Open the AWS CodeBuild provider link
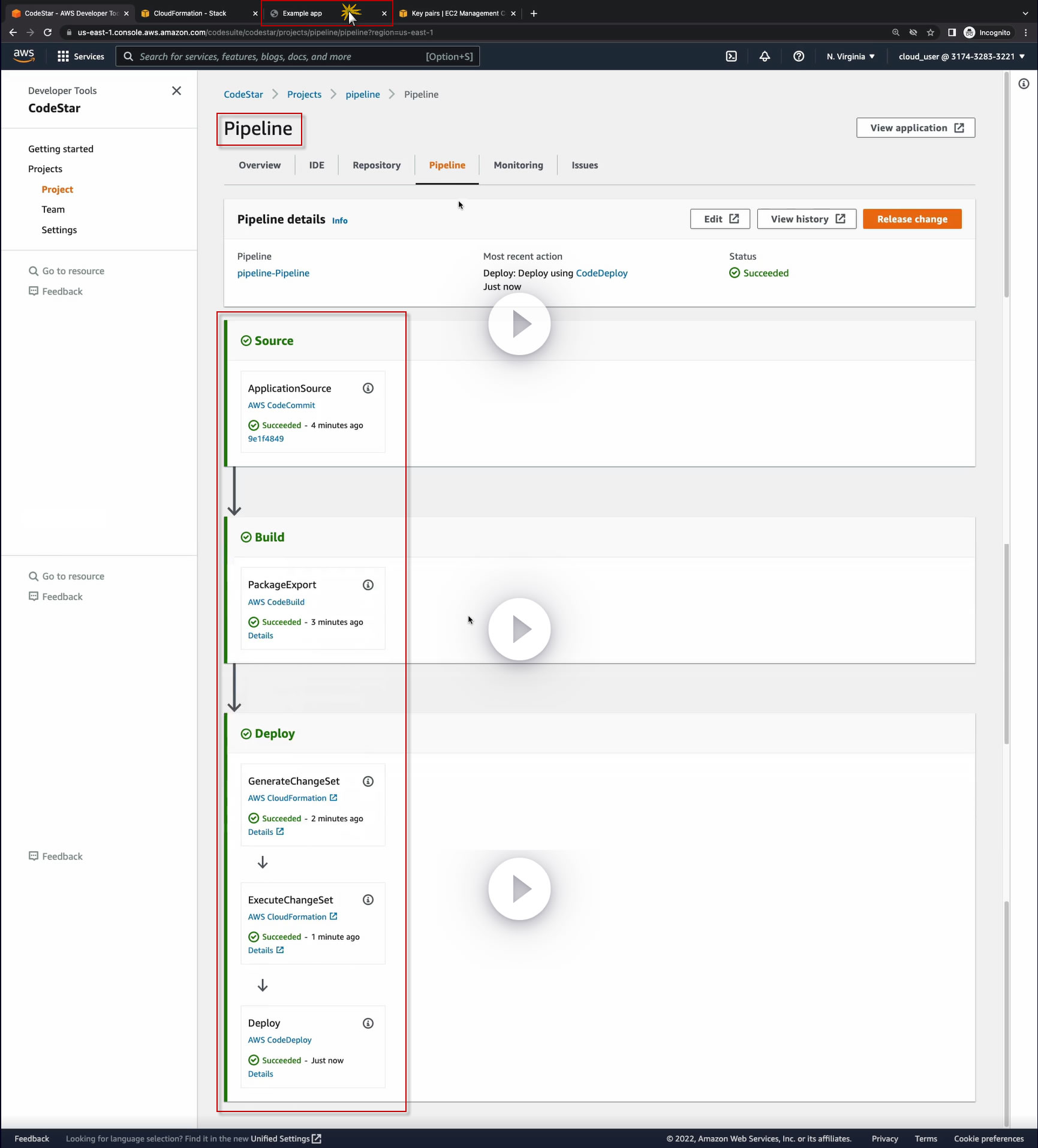Image resolution: width=1038 pixels, height=1148 pixels. pos(276,602)
